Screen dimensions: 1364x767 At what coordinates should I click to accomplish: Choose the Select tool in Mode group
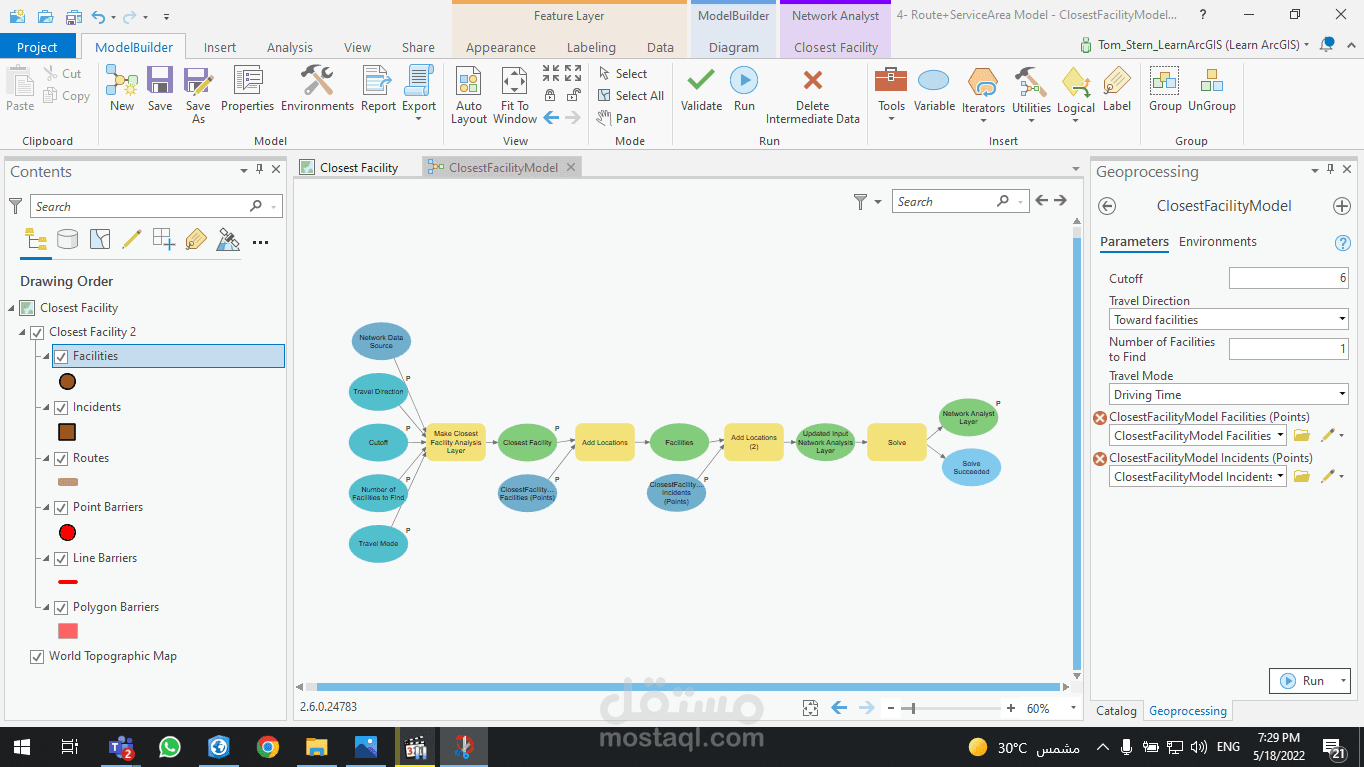pos(622,74)
